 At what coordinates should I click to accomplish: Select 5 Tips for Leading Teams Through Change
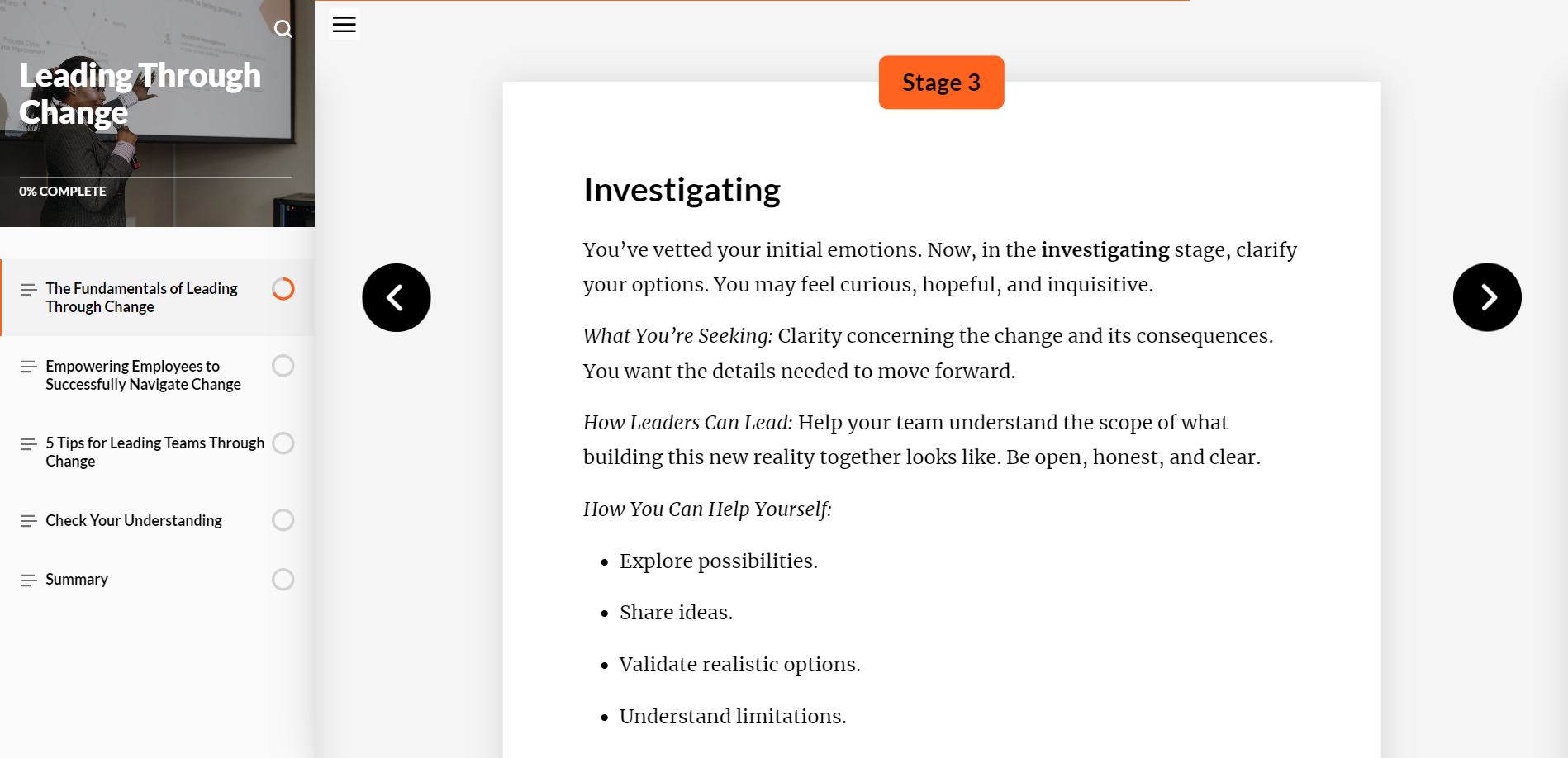click(x=154, y=452)
